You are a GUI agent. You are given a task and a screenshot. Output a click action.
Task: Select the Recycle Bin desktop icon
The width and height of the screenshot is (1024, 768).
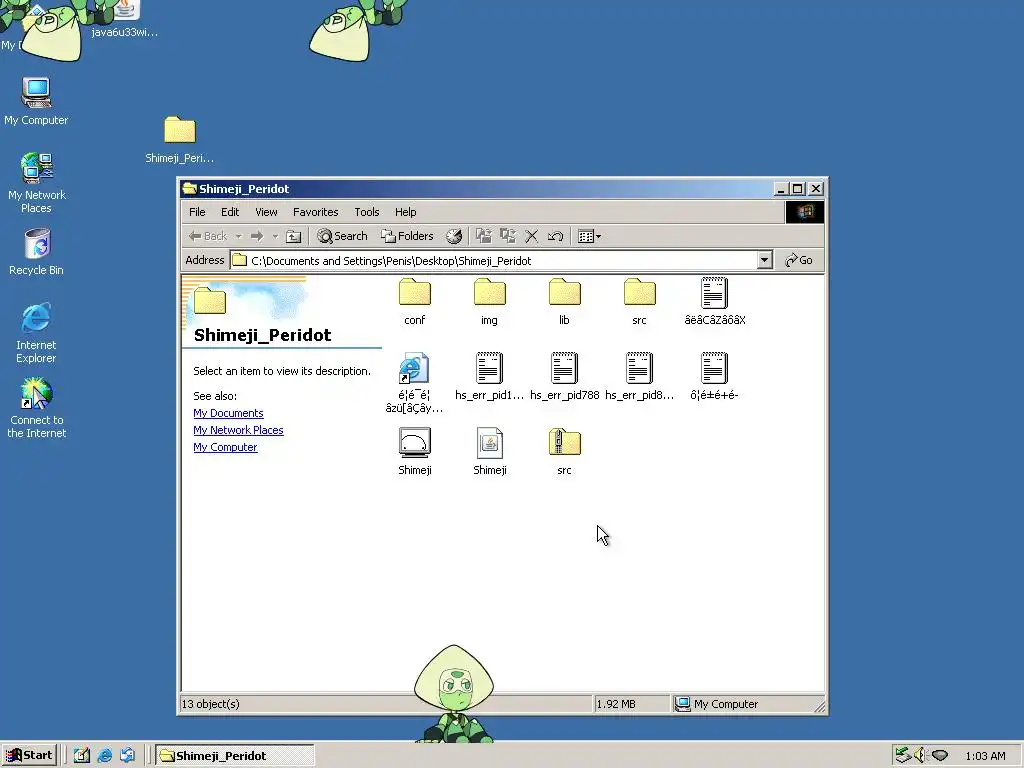37,251
